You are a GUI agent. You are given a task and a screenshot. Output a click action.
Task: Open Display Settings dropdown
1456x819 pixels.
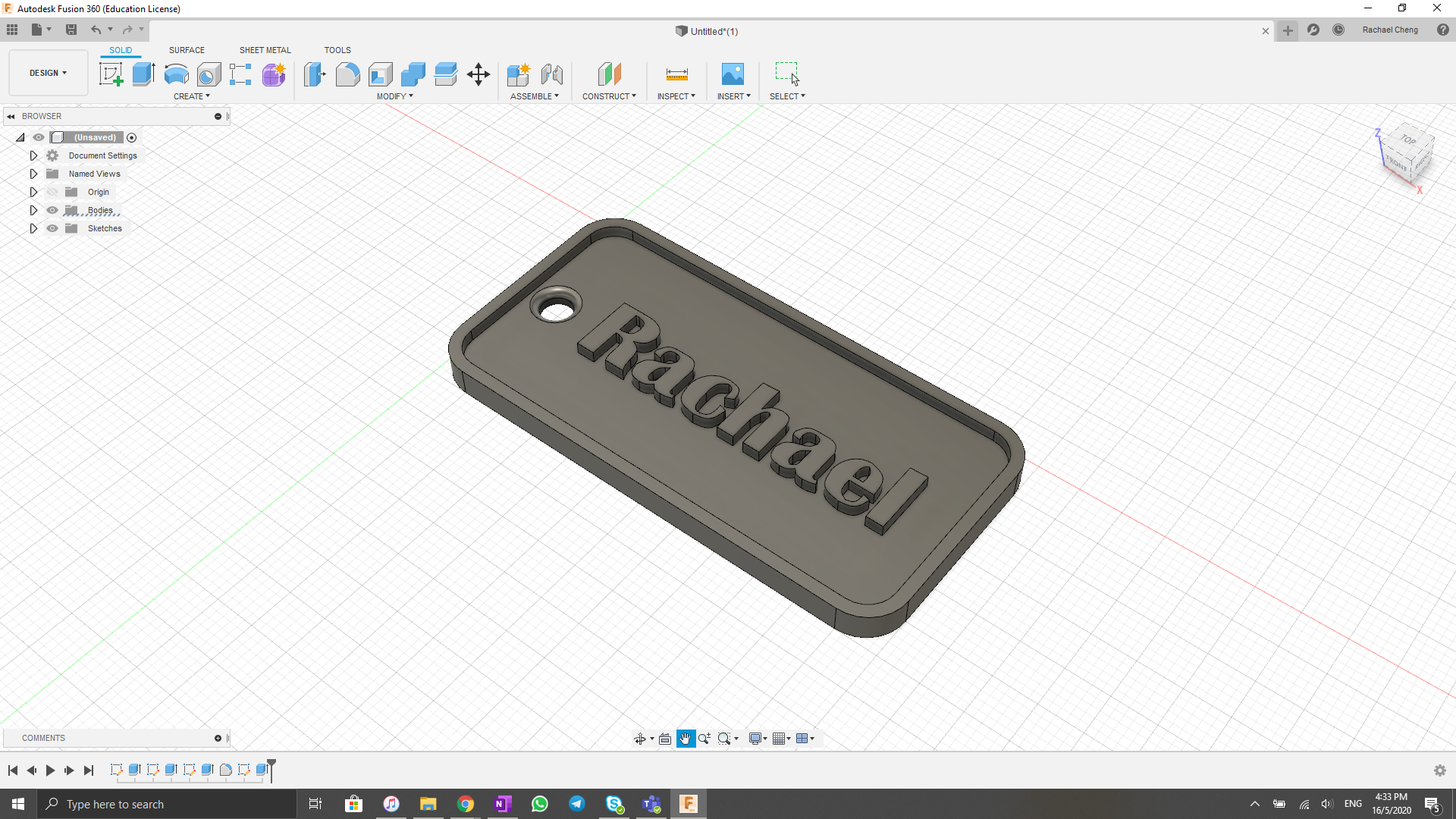(x=758, y=739)
